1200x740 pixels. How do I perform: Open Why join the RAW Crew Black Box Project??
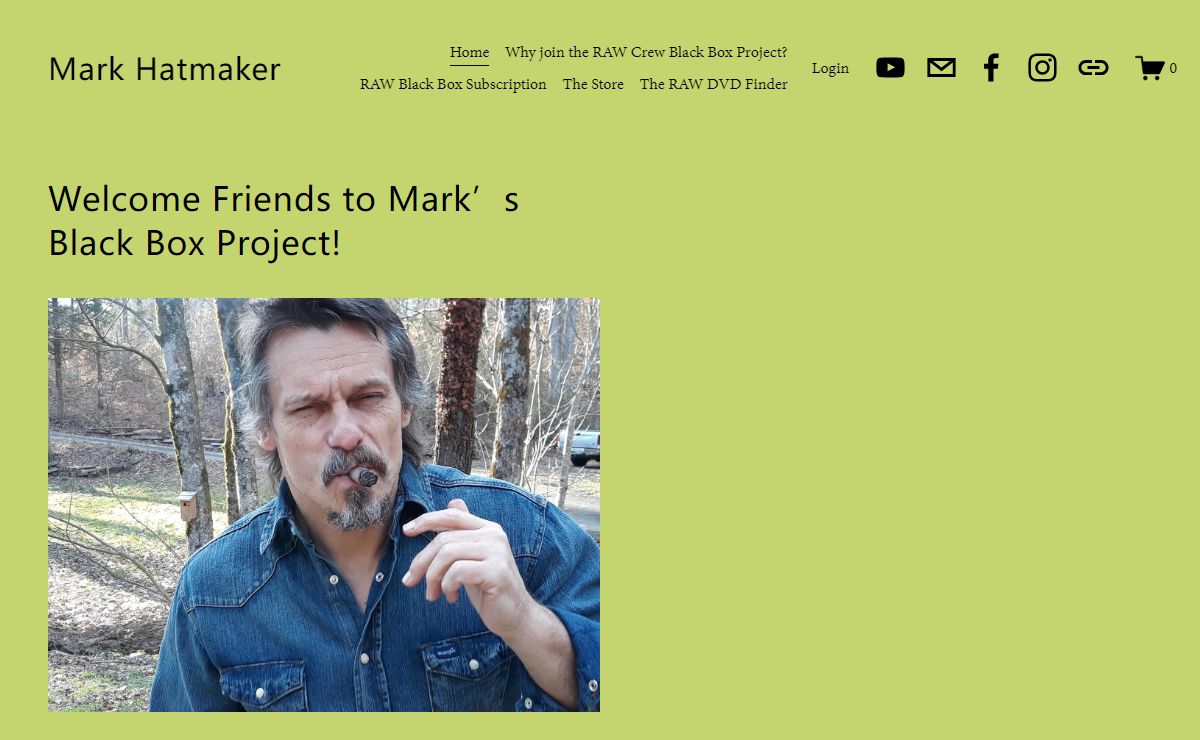point(646,52)
